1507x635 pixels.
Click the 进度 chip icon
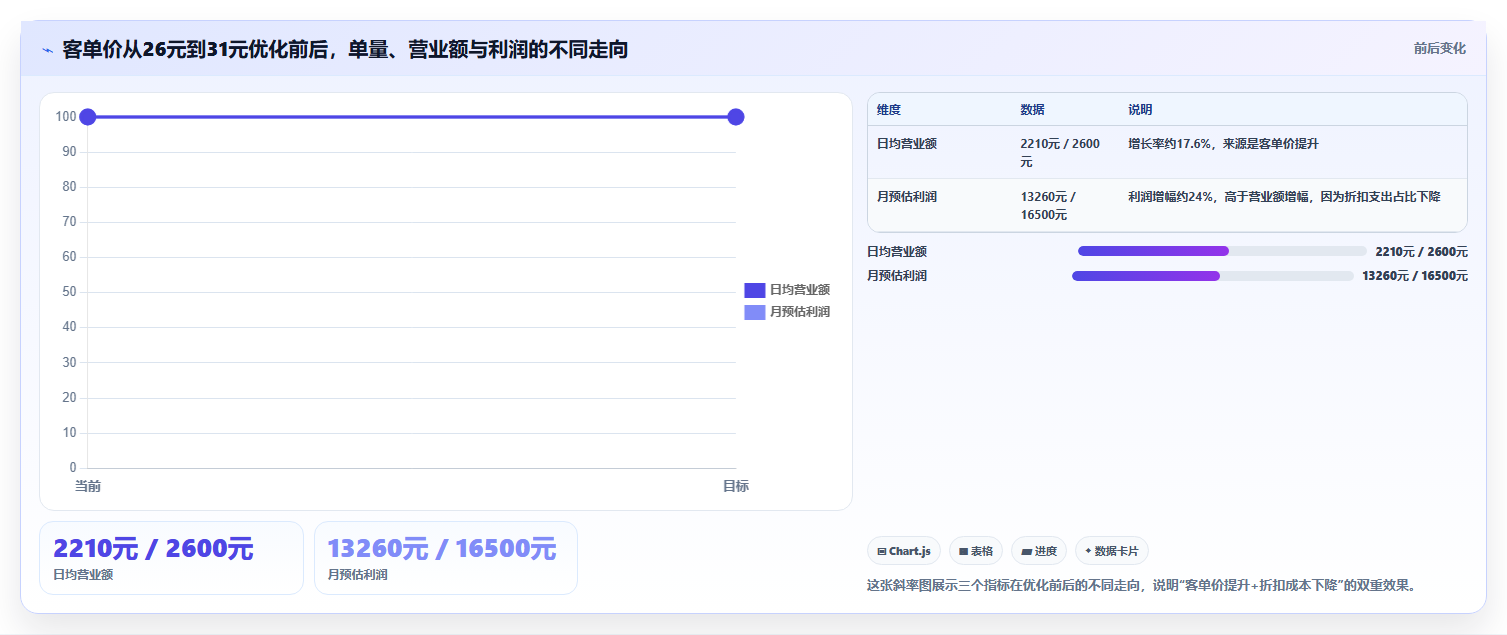click(1026, 551)
